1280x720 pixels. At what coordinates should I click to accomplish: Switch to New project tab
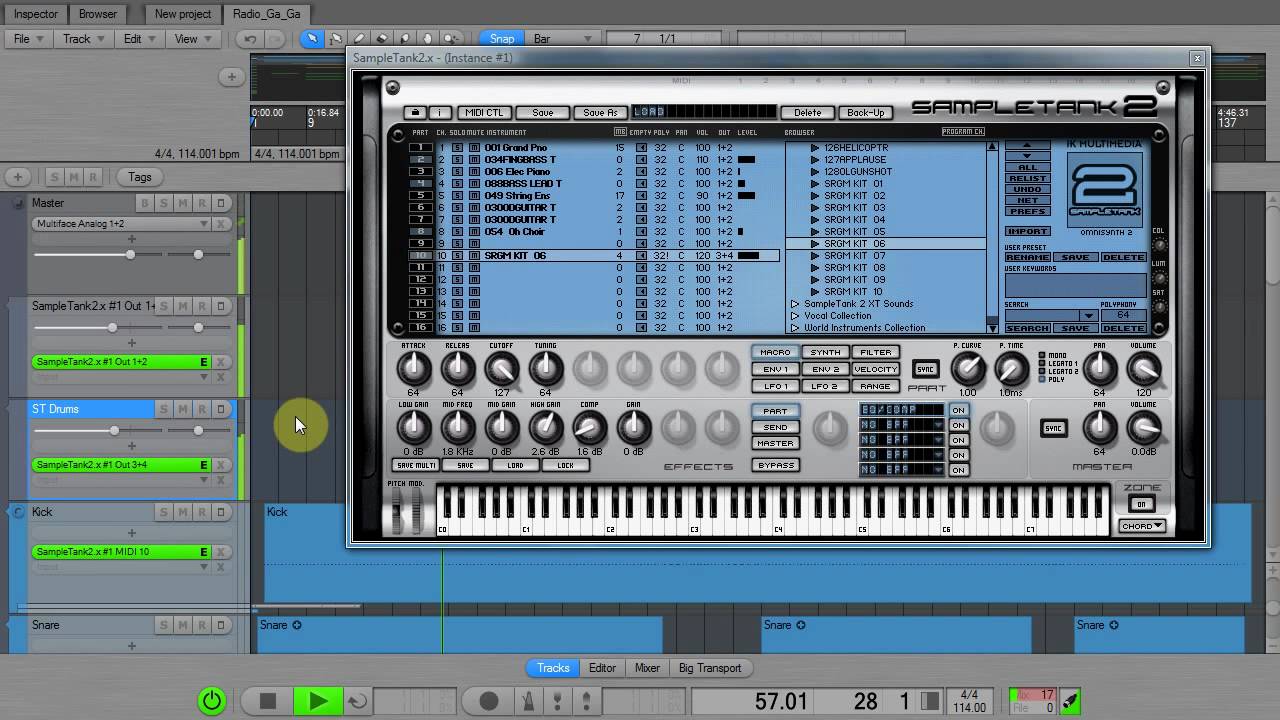183,14
